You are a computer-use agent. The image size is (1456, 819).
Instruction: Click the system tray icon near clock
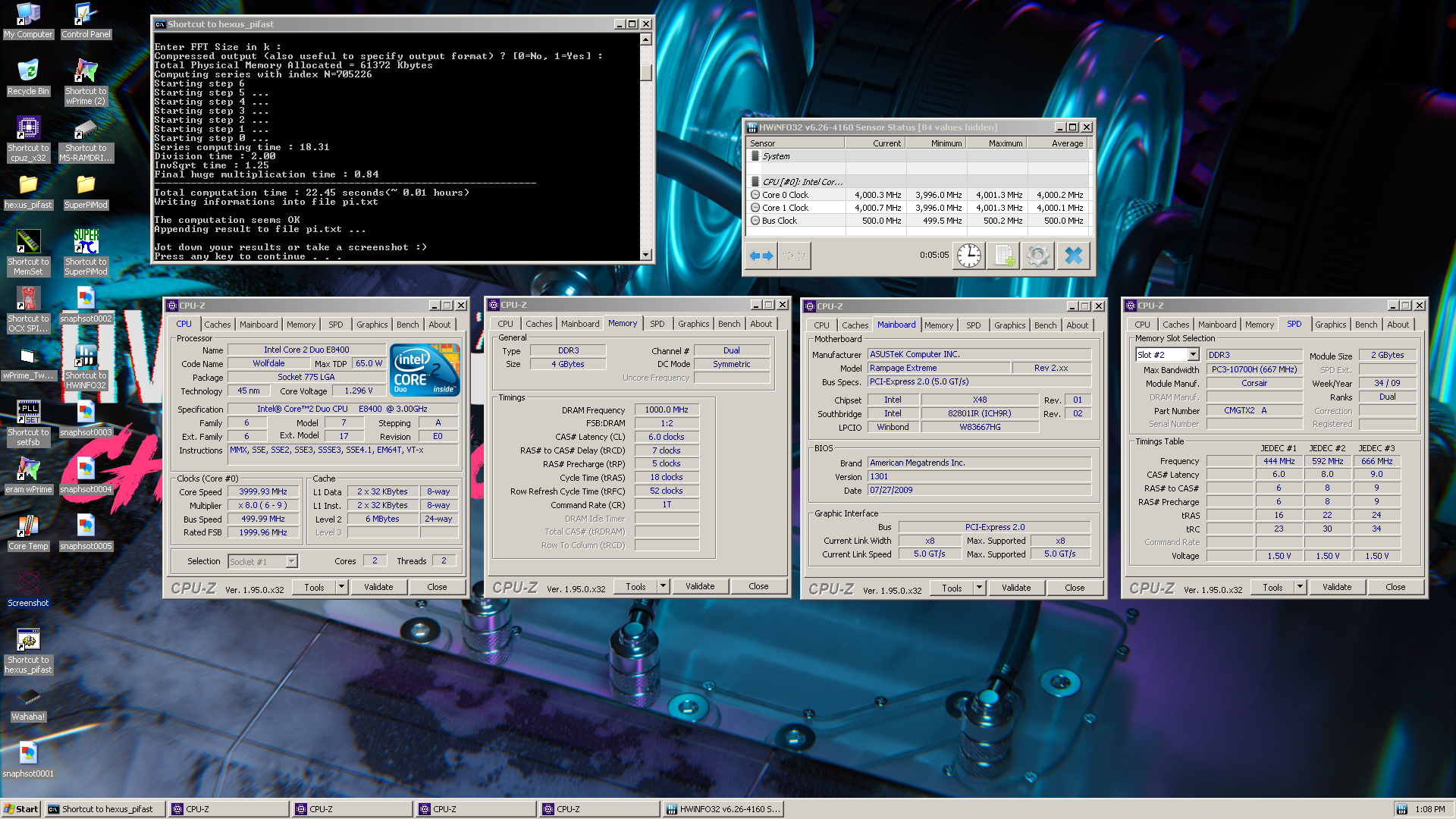click(1401, 809)
